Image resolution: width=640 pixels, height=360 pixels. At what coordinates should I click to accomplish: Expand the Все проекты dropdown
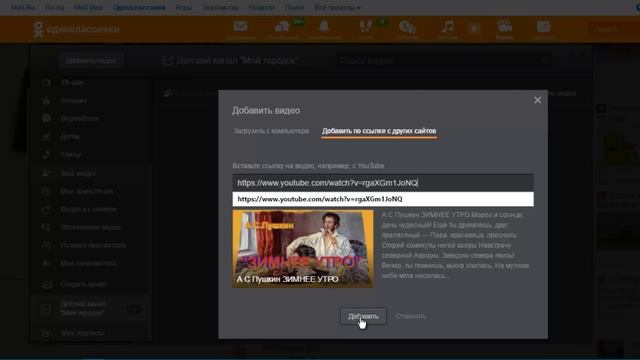(x=337, y=7)
